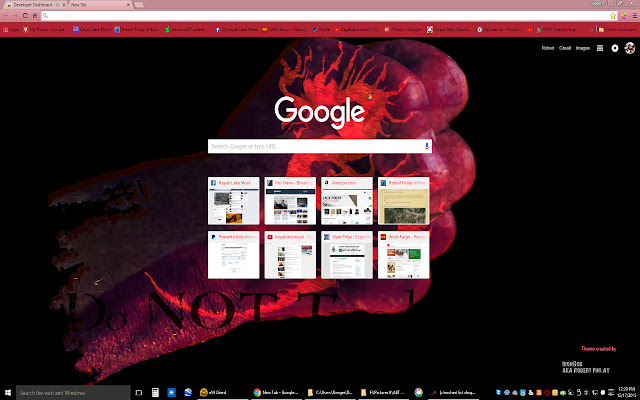Bookmark this page with star icon
This screenshot has width=640, height=400.
[613, 16]
